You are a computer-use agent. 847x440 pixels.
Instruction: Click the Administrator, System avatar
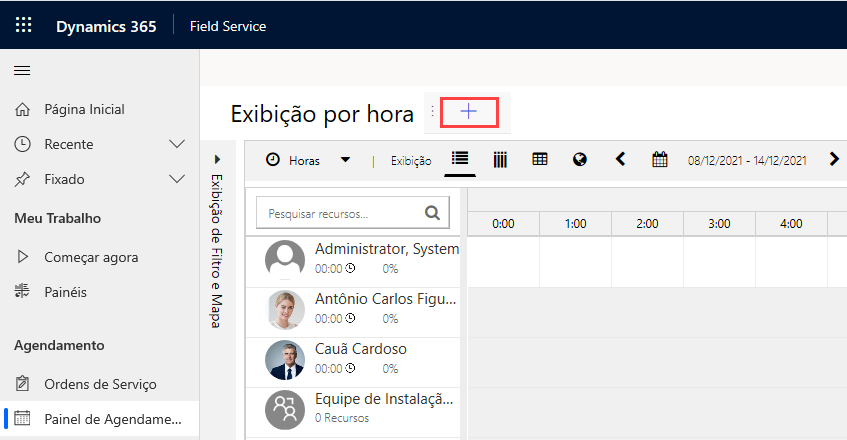tap(285, 260)
